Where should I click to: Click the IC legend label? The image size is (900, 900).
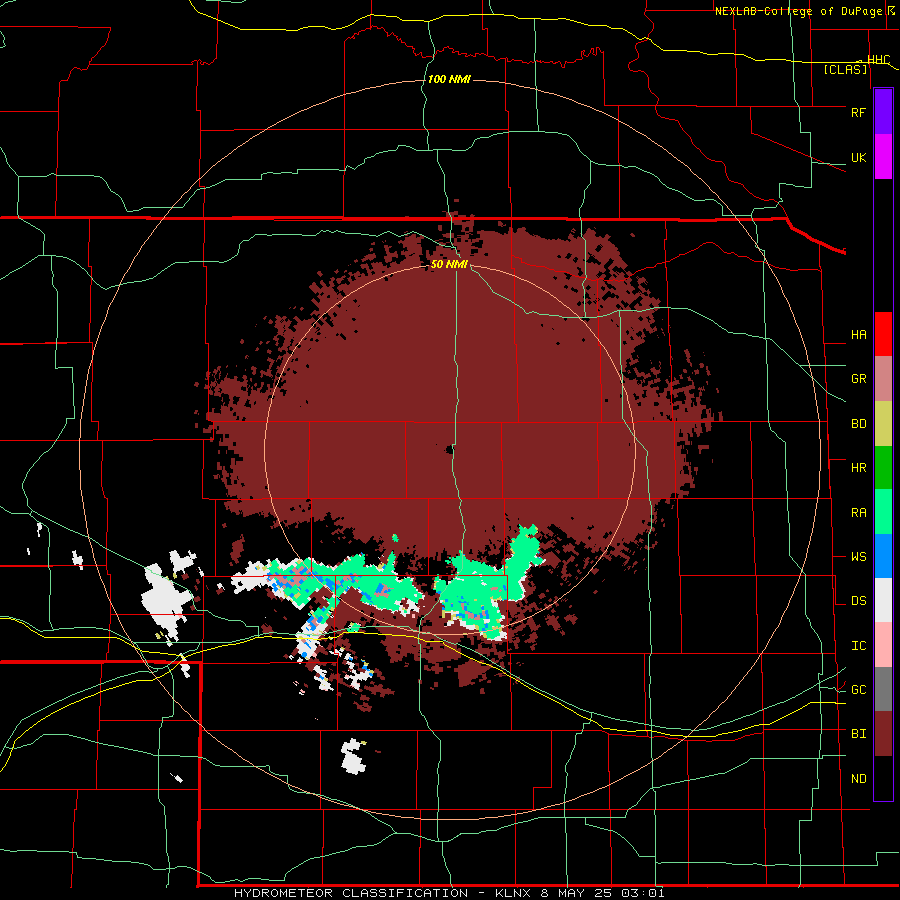coord(858,646)
